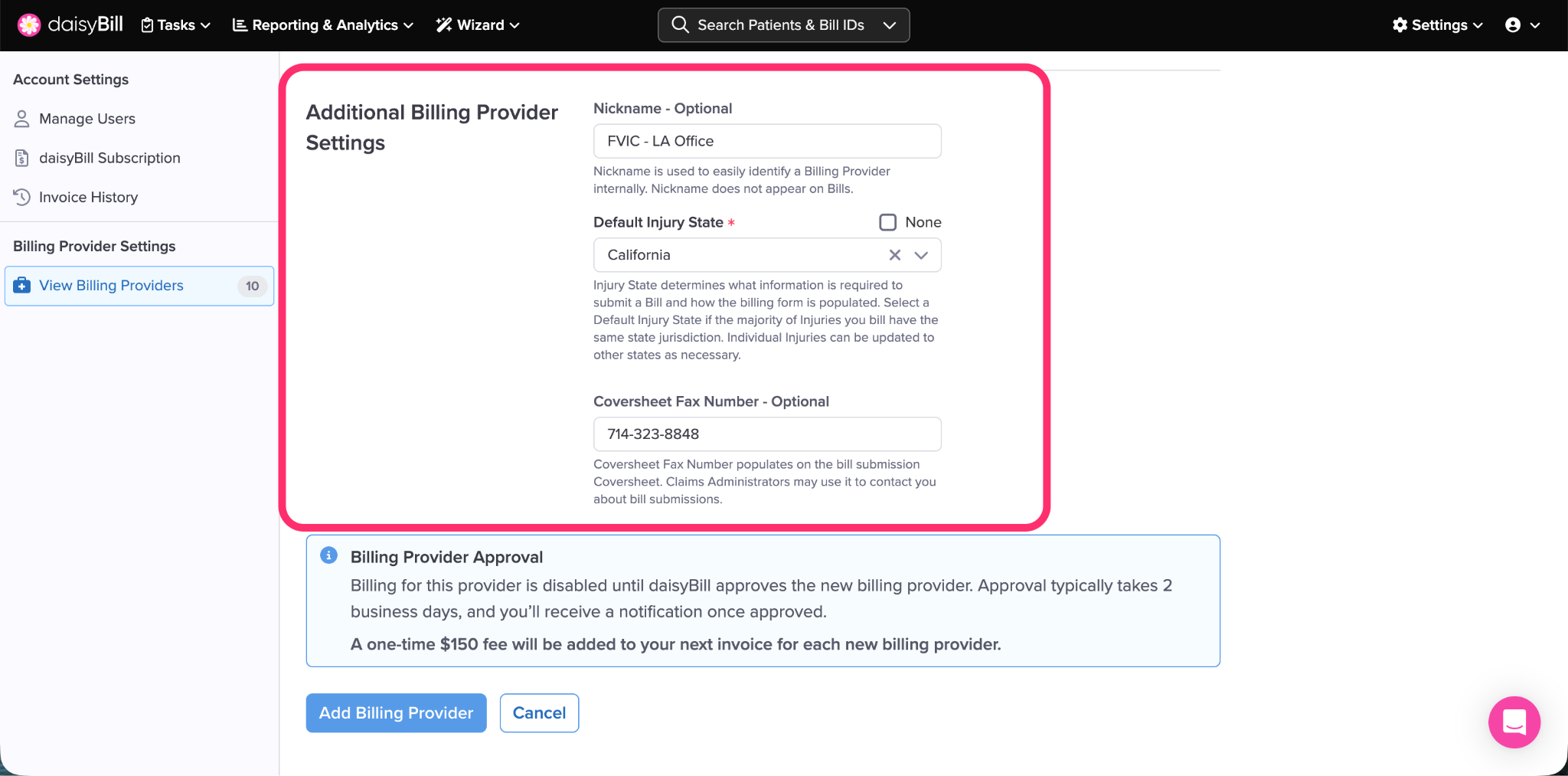The width and height of the screenshot is (1568, 776).
Task: Click the Cancel button
Action: coord(539,712)
